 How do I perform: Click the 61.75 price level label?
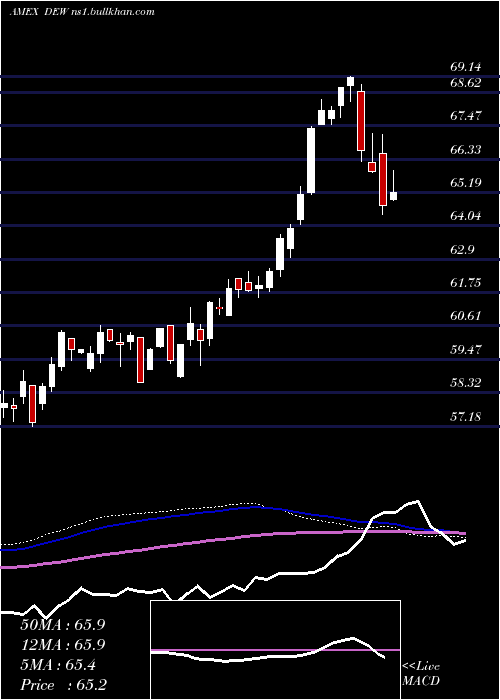466,283
